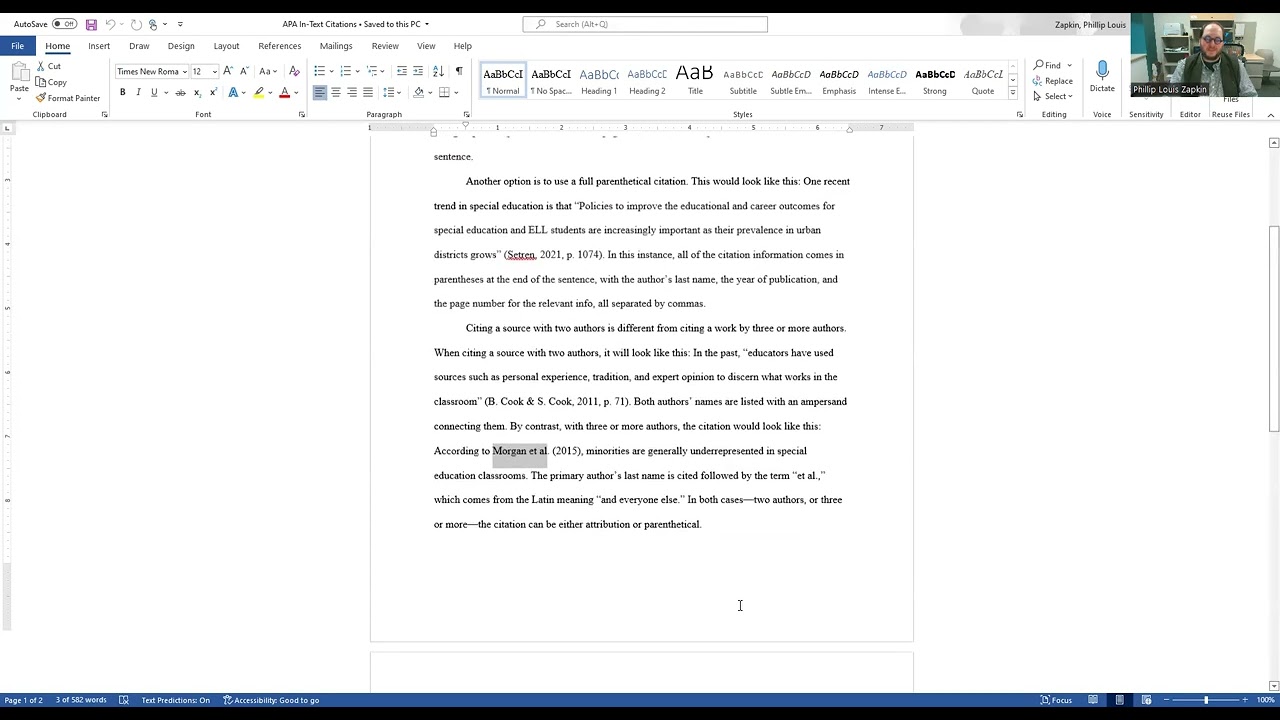Click in the Search box

pos(645,24)
